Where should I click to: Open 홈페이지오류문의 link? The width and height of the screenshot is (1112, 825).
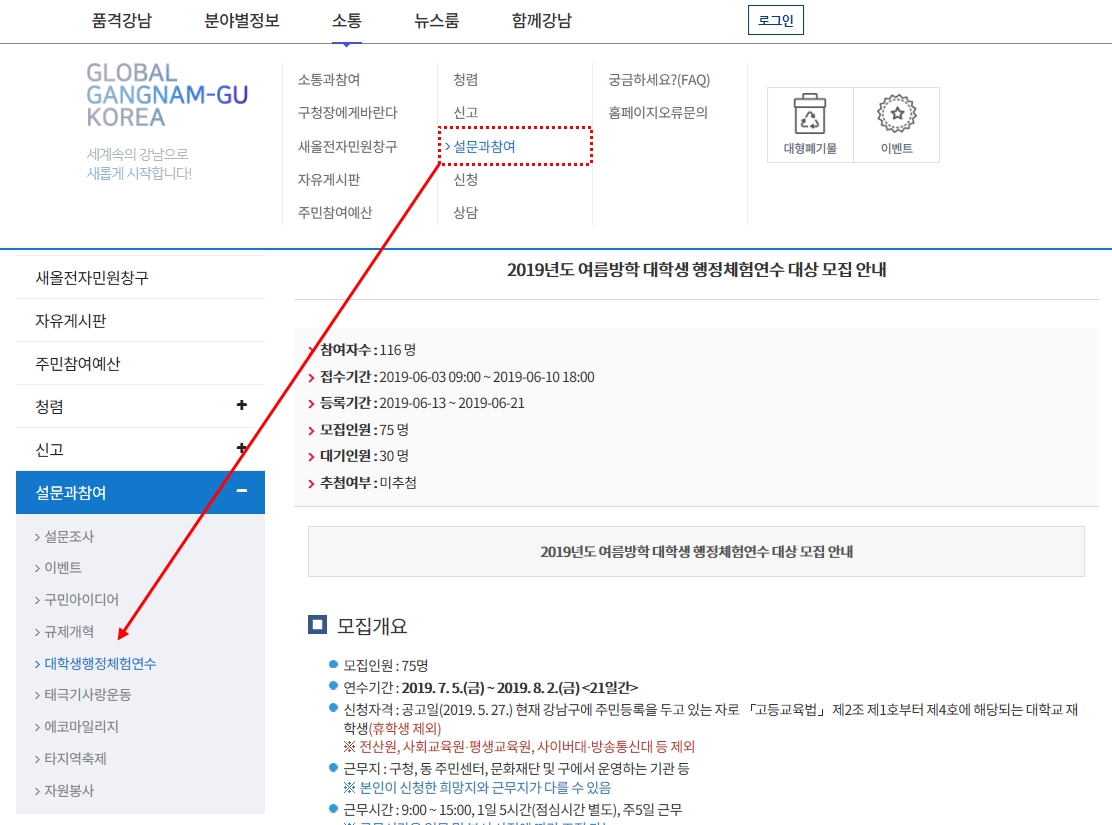658,113
